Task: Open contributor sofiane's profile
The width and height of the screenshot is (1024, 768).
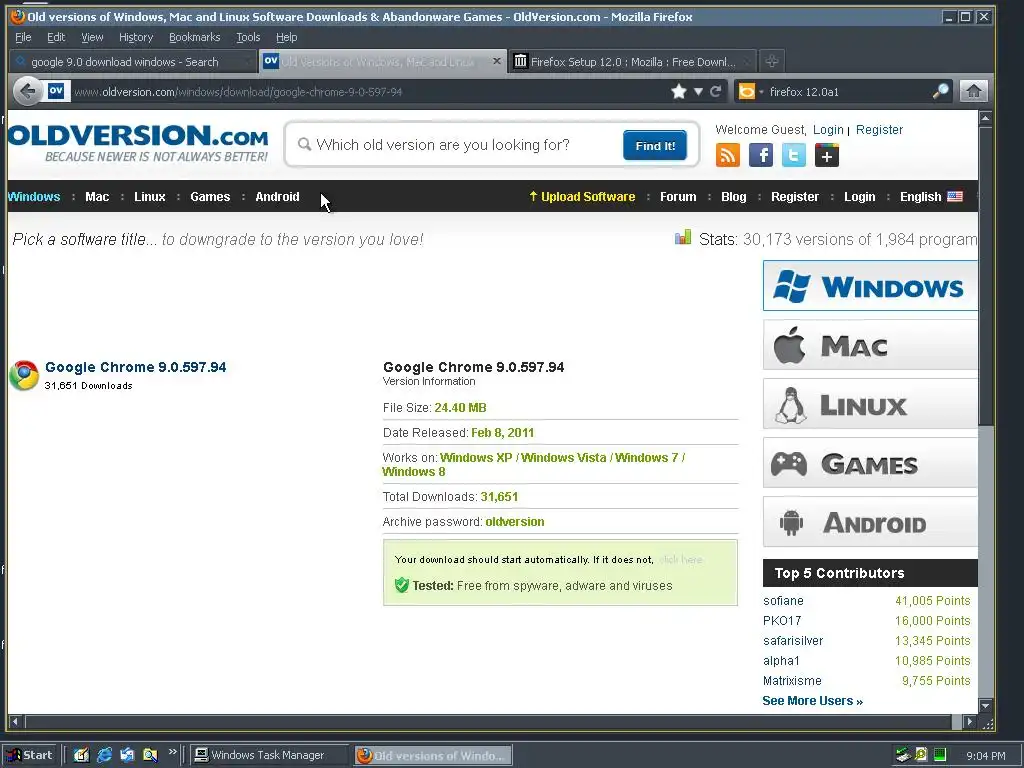Action: [783, 601]
